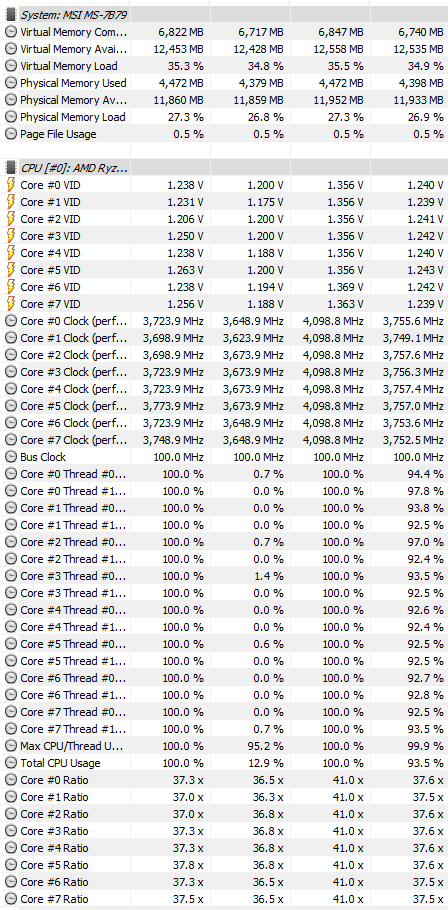Viewport: 448px width, 910px height.
Task: Click the Core #7 Ratio label
Action: pos(55,899)
